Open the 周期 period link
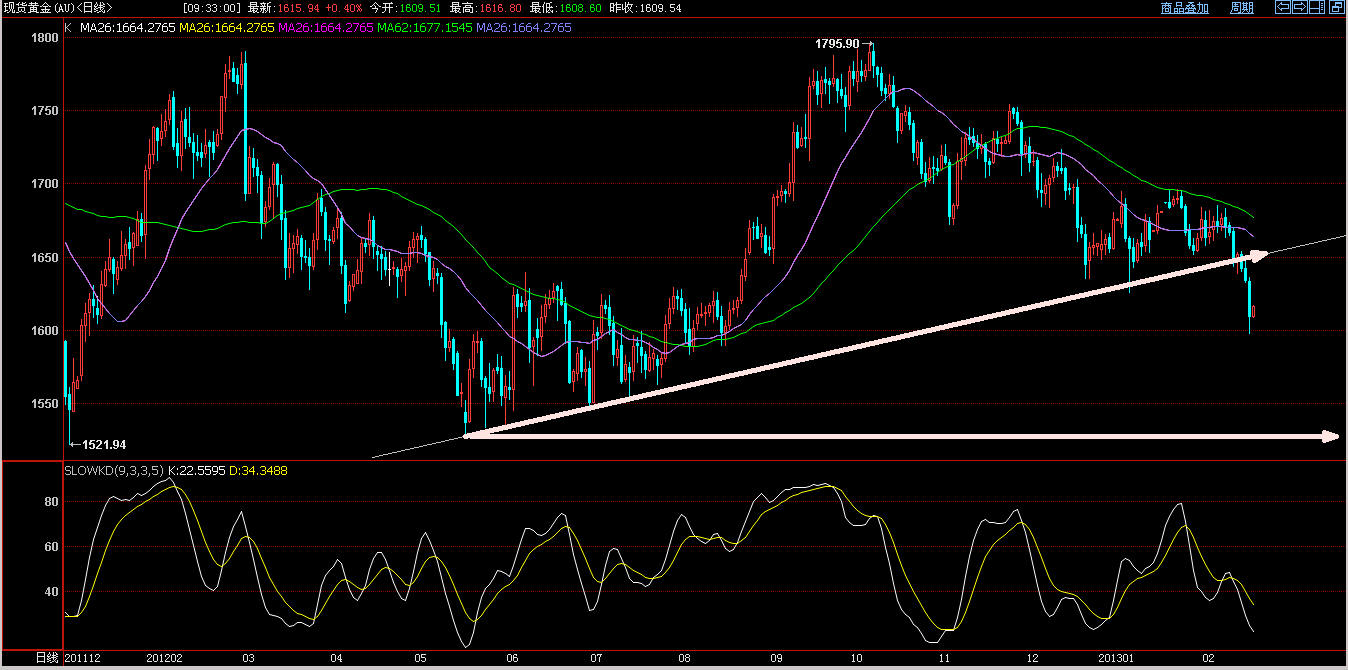This screenshot has width=1348, height=670. 1242,8
